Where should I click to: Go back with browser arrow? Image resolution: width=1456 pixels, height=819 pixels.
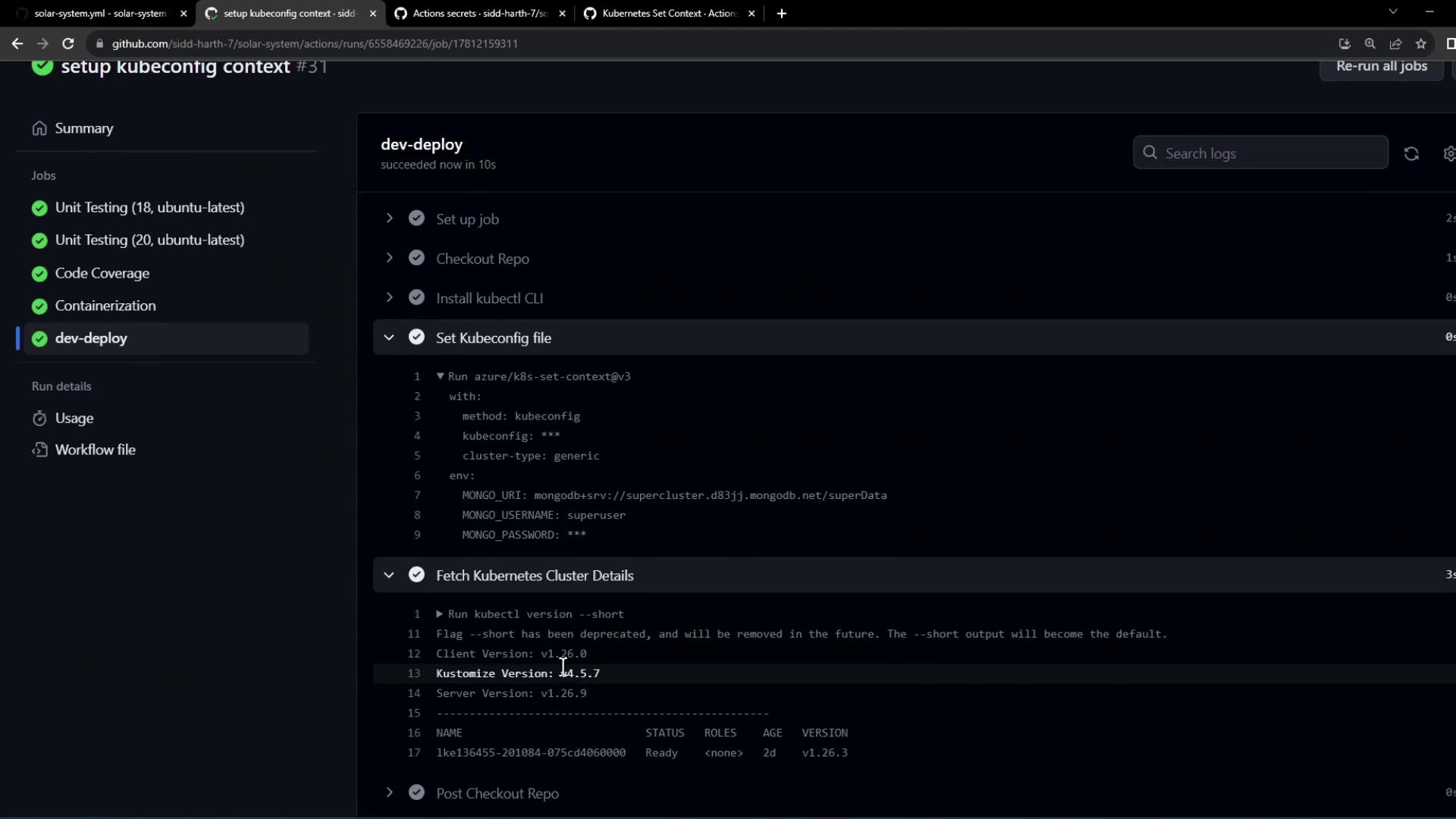pyautogui.click(x=17, y=44)
